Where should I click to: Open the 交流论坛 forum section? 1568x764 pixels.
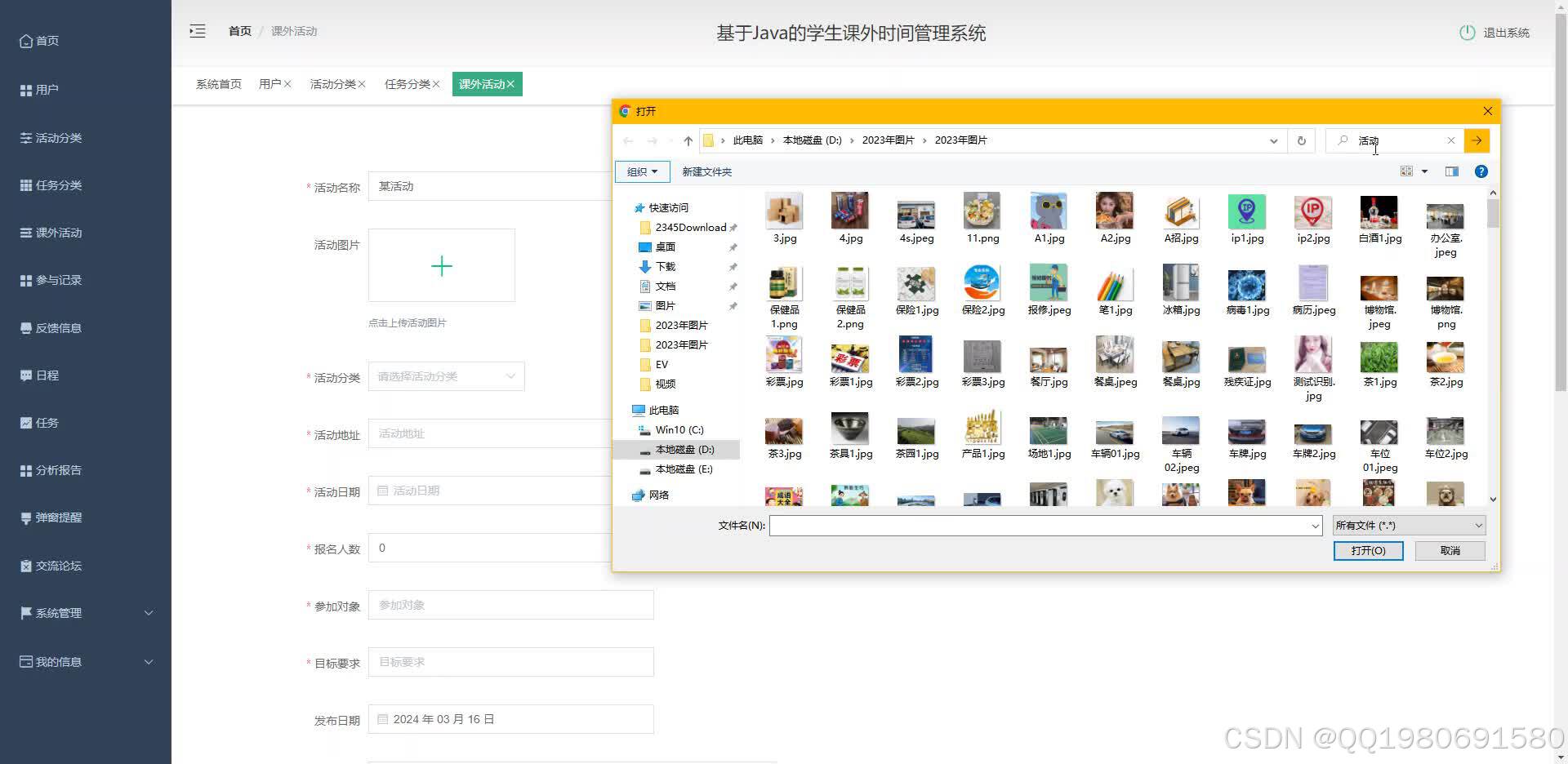57,565
